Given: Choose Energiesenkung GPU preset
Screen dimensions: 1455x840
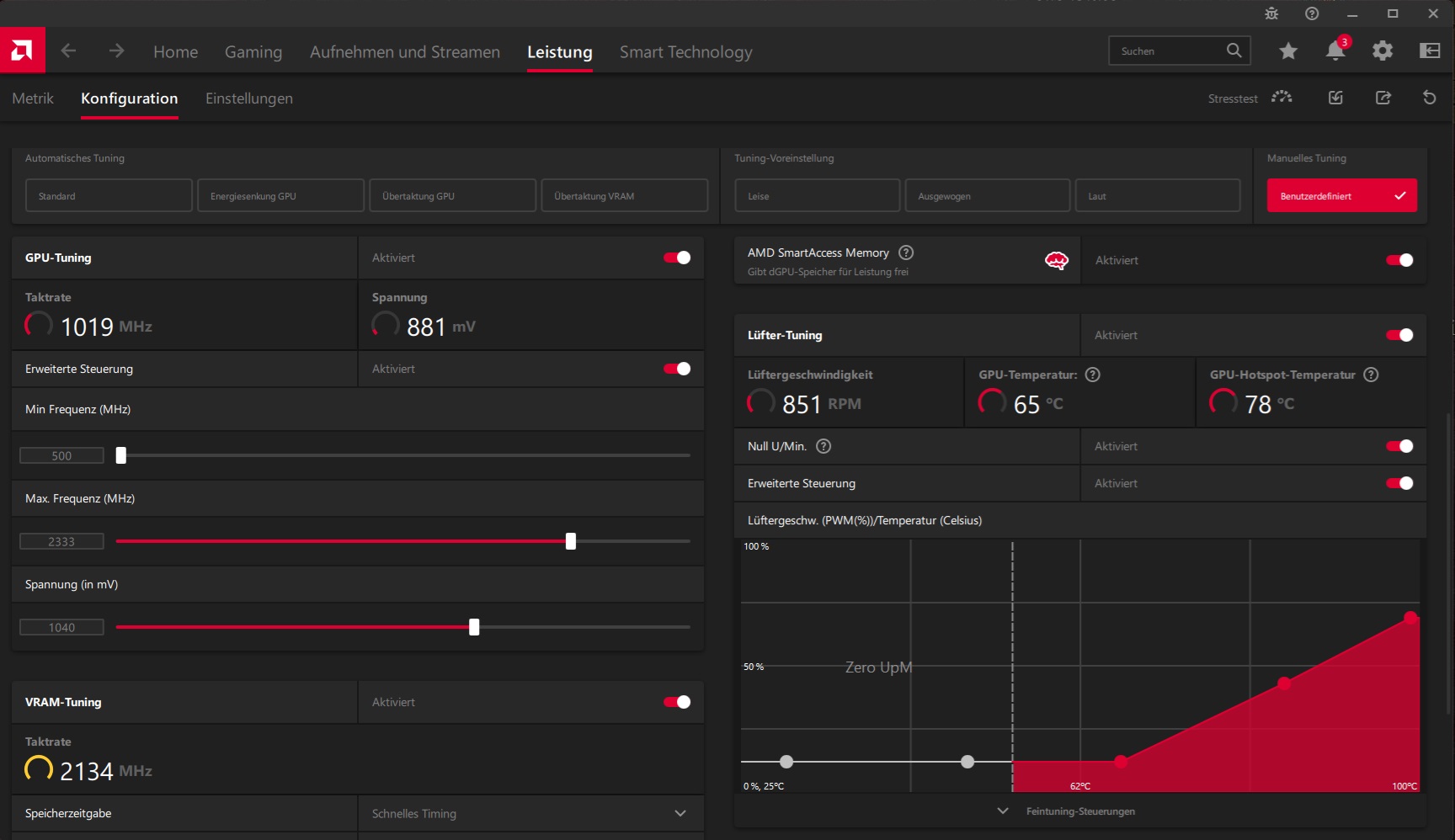Looking at the screenshot, I should click(280, 195).
